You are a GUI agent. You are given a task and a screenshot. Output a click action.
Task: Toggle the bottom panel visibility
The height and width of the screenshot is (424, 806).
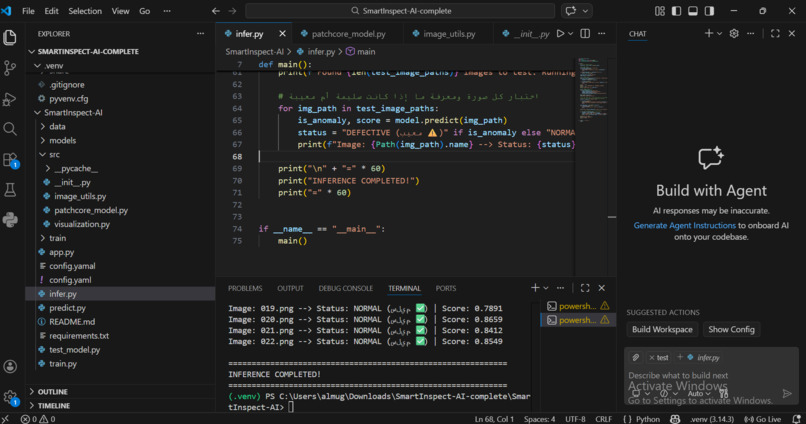click(693, 11)
